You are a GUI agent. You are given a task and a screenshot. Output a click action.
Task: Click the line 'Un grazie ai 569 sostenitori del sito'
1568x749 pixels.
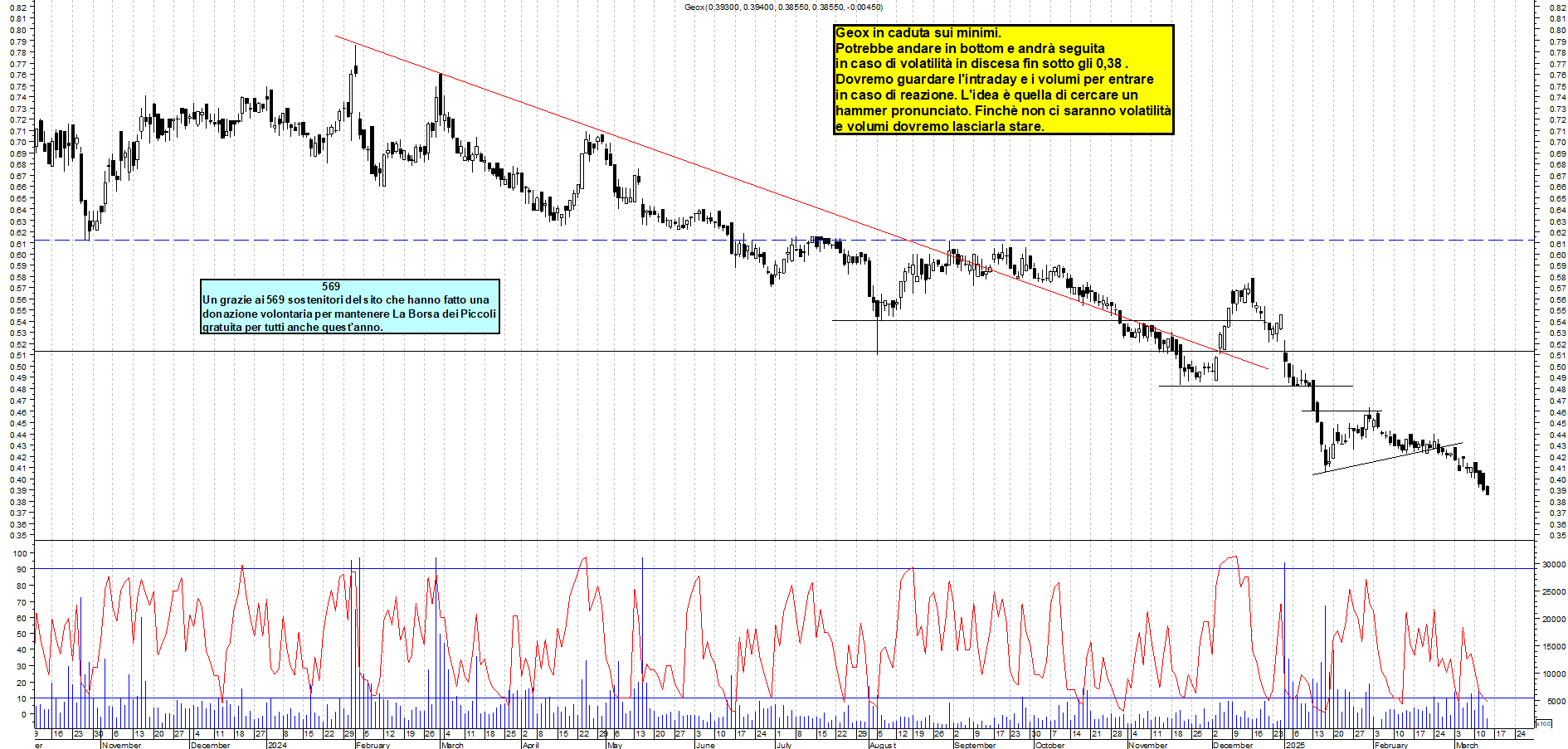(346, 300)
